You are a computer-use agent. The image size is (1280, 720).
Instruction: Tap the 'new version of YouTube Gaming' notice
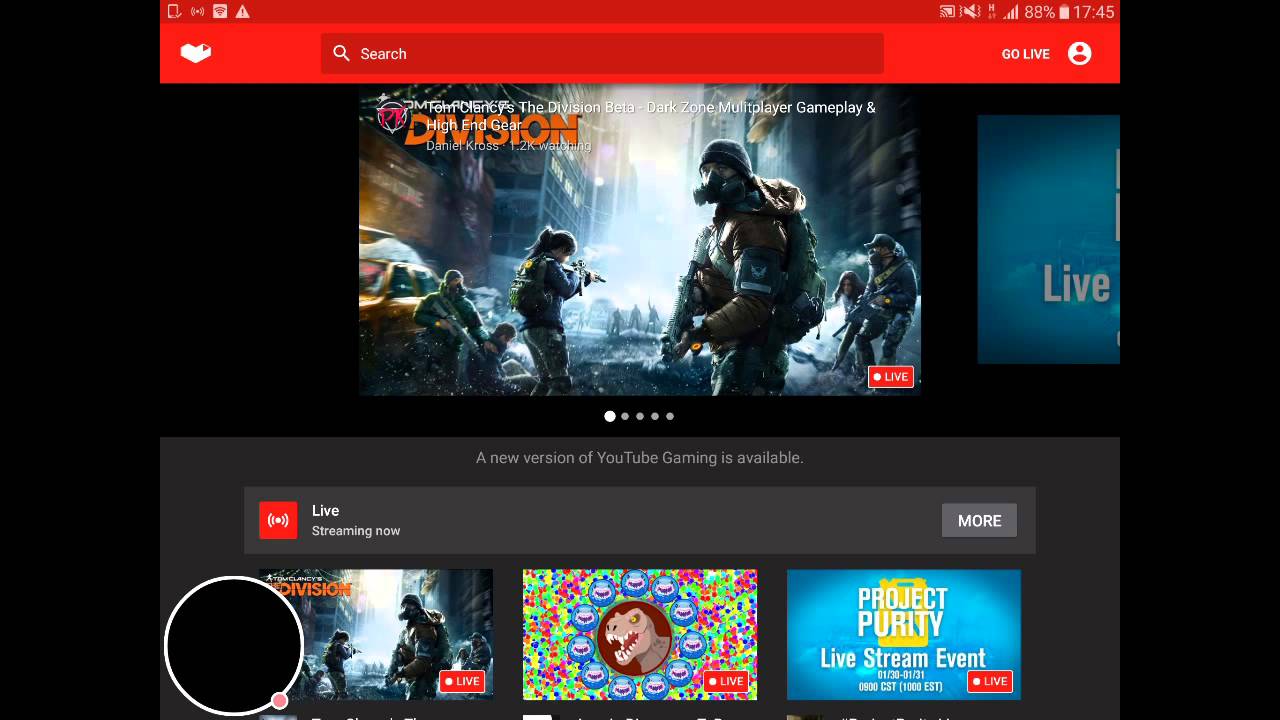click(x=640, y=458)
